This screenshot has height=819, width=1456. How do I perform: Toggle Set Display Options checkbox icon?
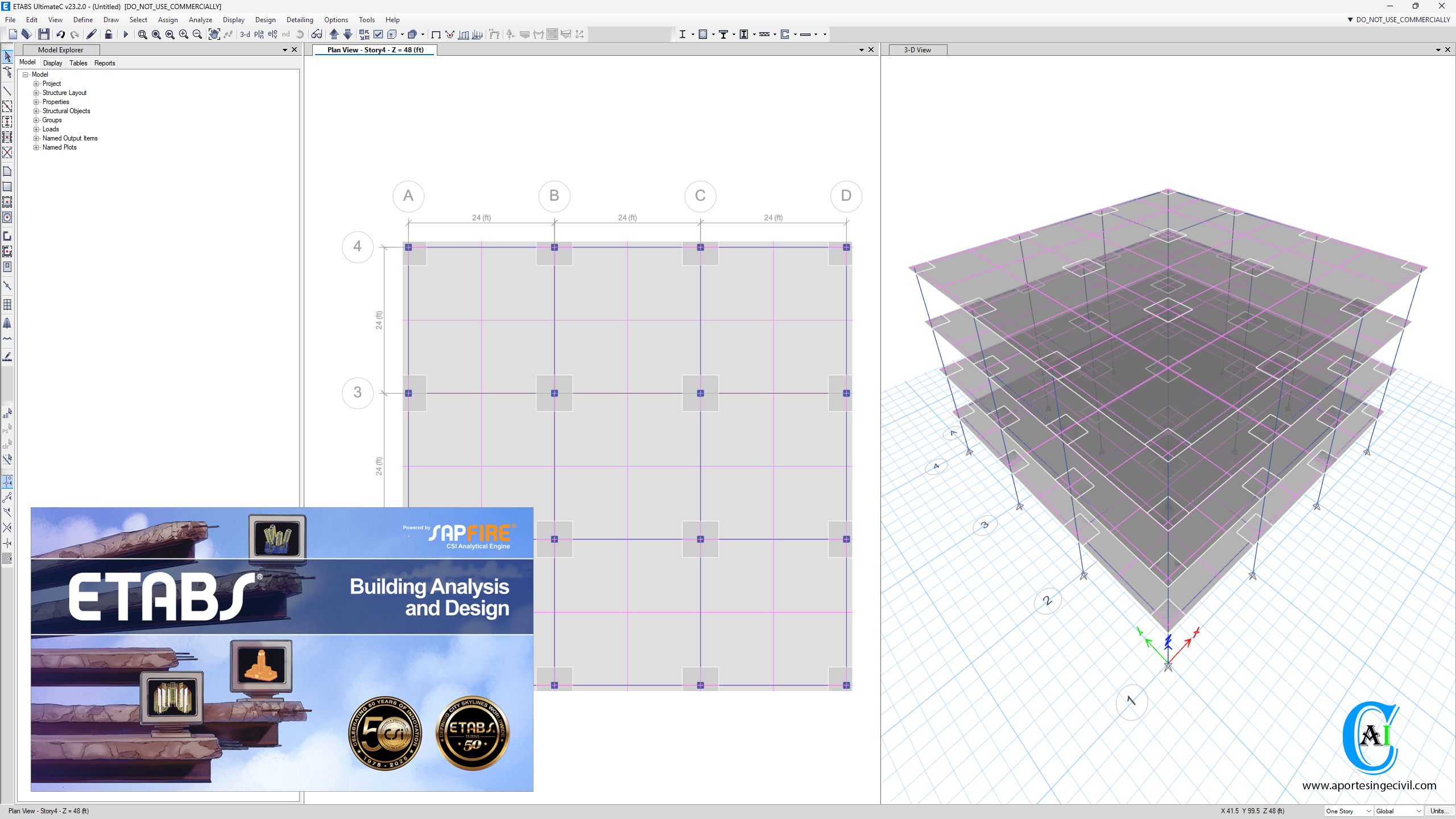tap(378, 34)
